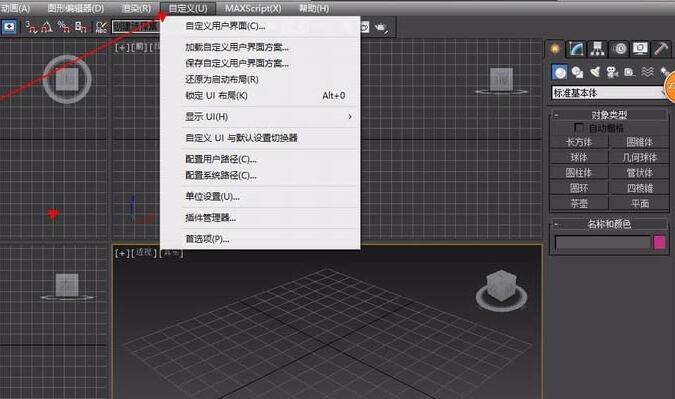The height and width of the screenshot is (399, 675).
Task: Choose 自定义用户界面(C)... menu entry
Action: pyautogui.click(x=260, y=26)
